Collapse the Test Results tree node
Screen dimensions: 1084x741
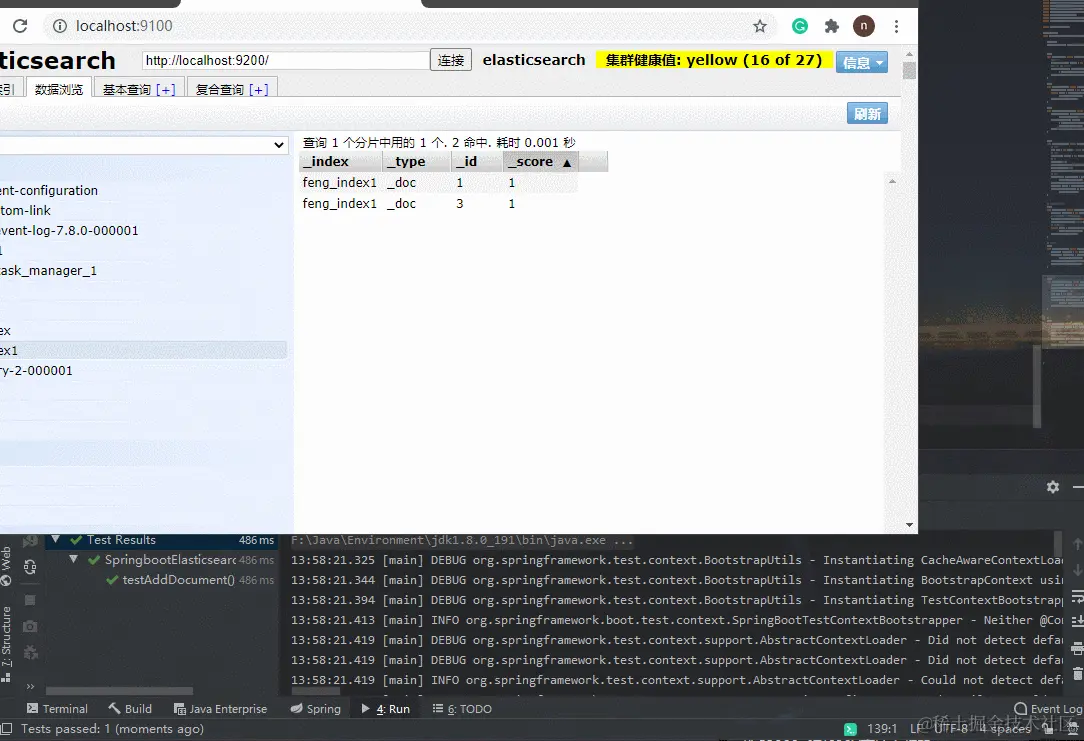tap(55, 539)
